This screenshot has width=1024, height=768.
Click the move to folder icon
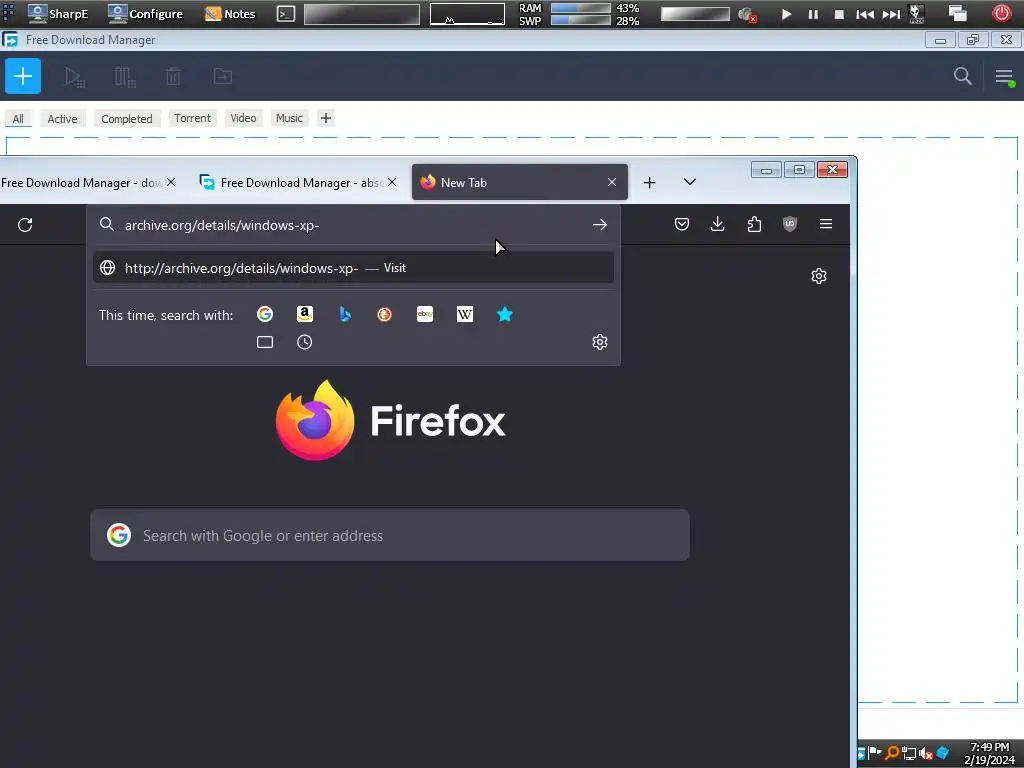tap(223, 76)
